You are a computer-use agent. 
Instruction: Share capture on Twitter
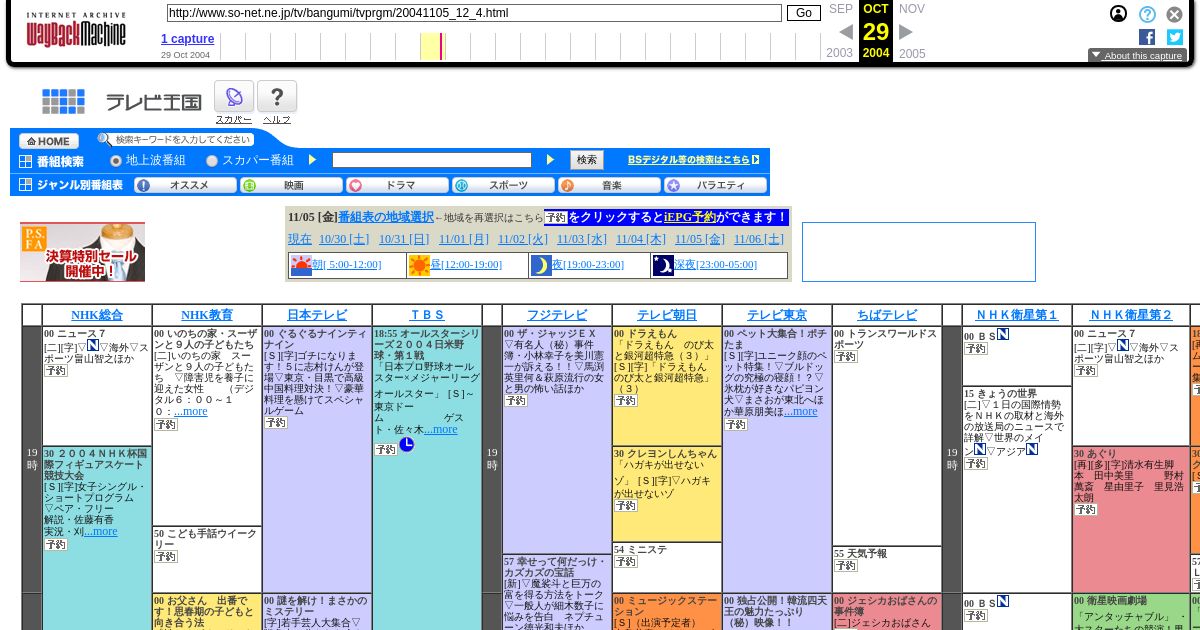[x=1175, y=37]
